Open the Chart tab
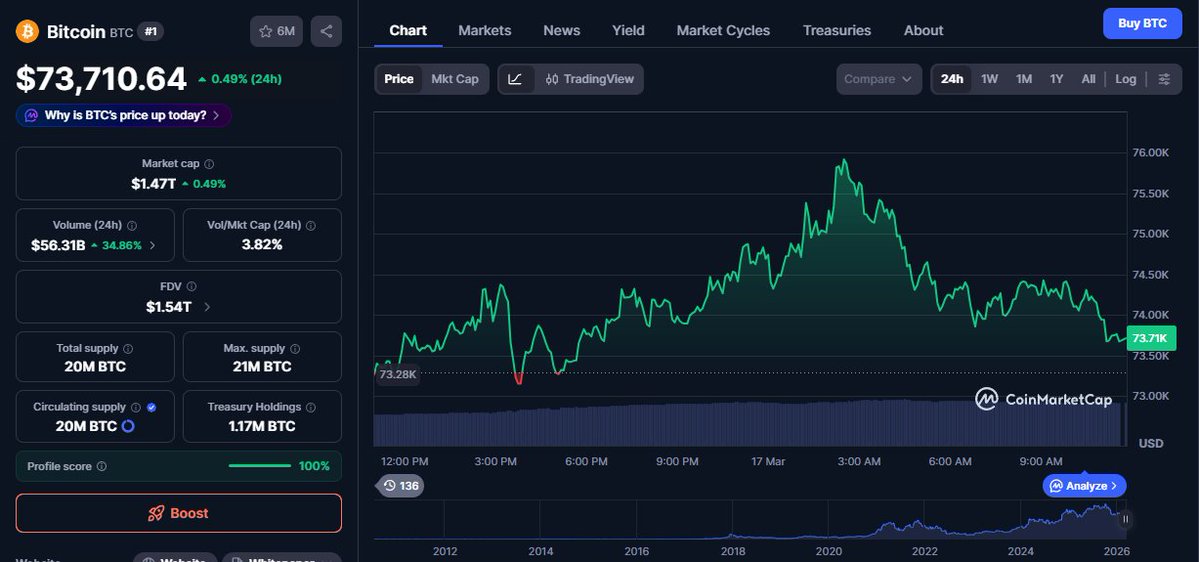The height and width of the screenshot is (562, 1199). click(x=408, y=31)
